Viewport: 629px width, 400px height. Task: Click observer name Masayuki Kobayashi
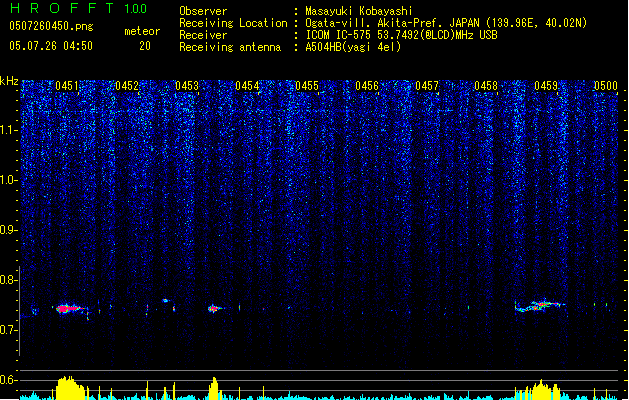[359, 11]
